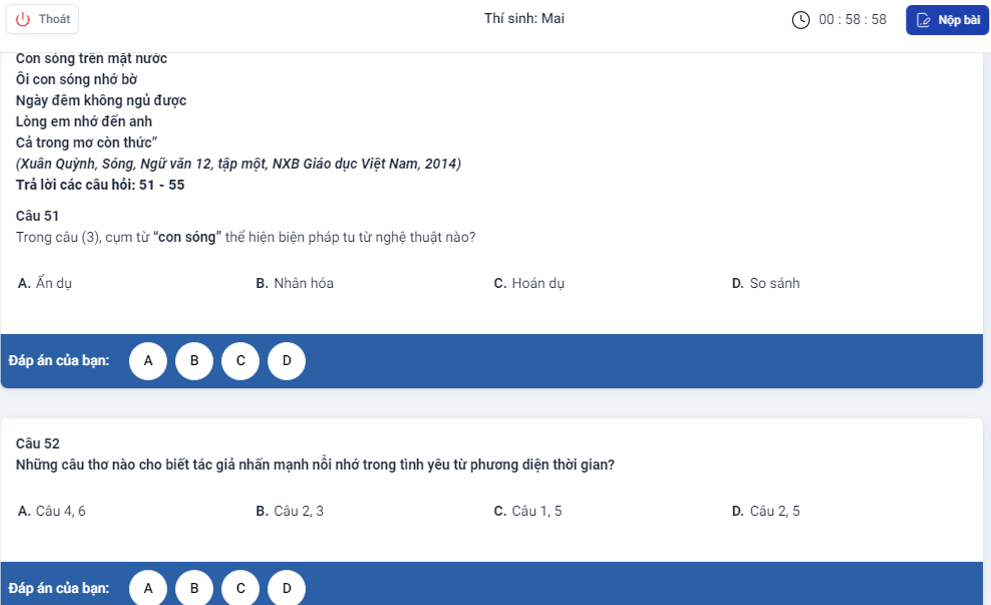Click the clock icon beside the timer
The height and width of the screenshot is (605, 991).
coord(800,20)
